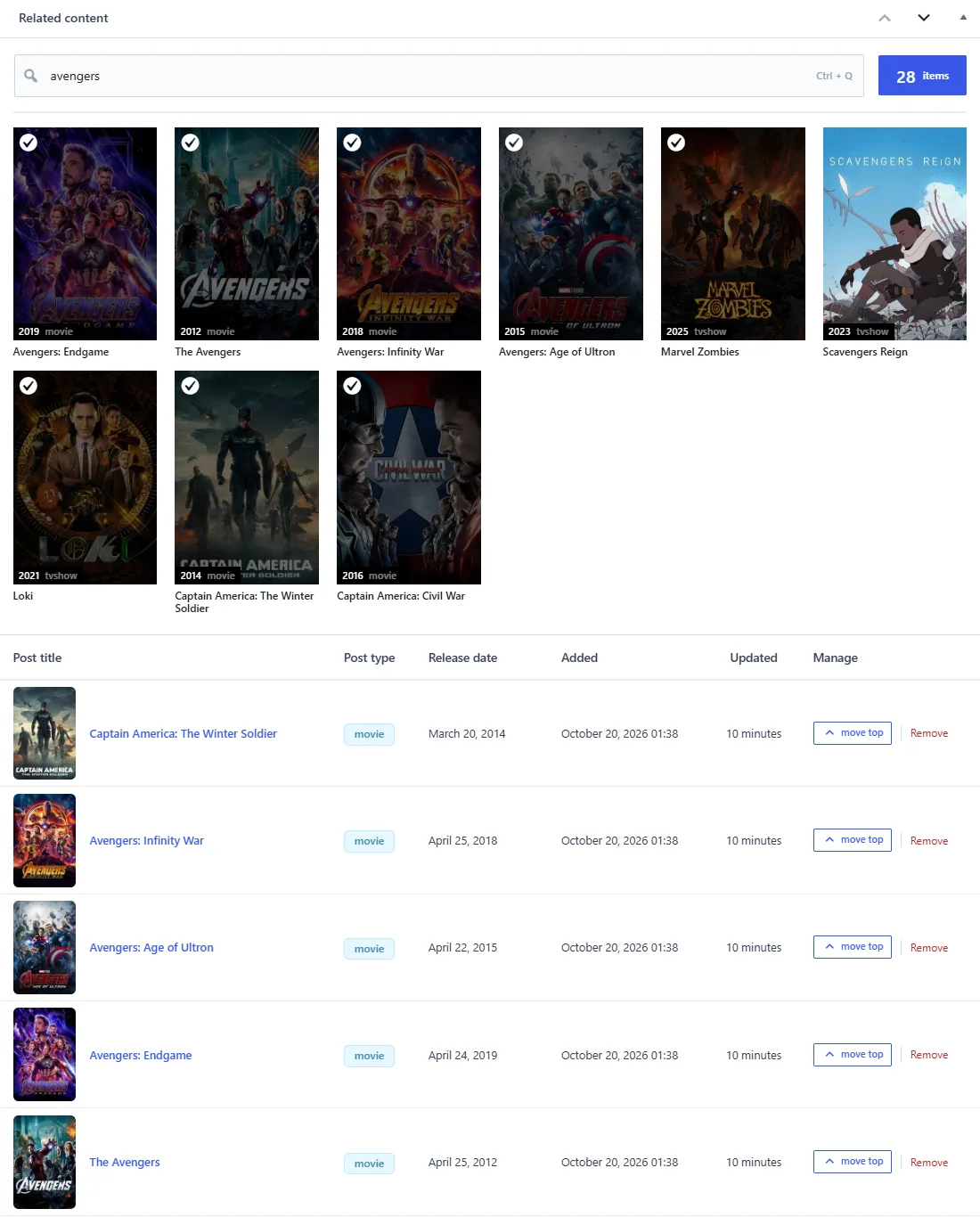Open Captain America: The Winter Soldier title link
This screenshot has height=1217, width=980.
click(x=183, y=733)
